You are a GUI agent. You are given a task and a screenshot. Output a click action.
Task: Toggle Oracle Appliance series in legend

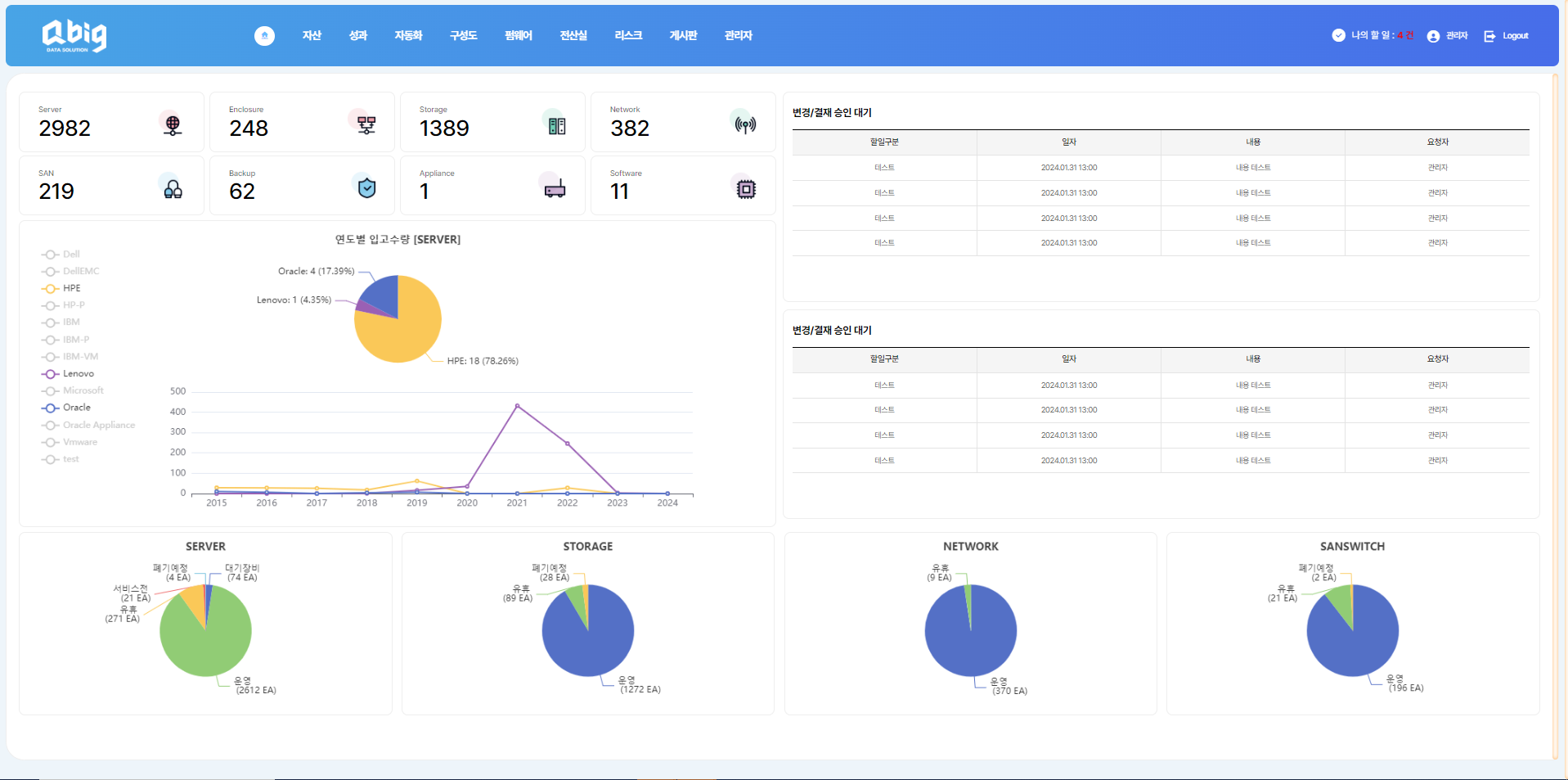[88, 425]
